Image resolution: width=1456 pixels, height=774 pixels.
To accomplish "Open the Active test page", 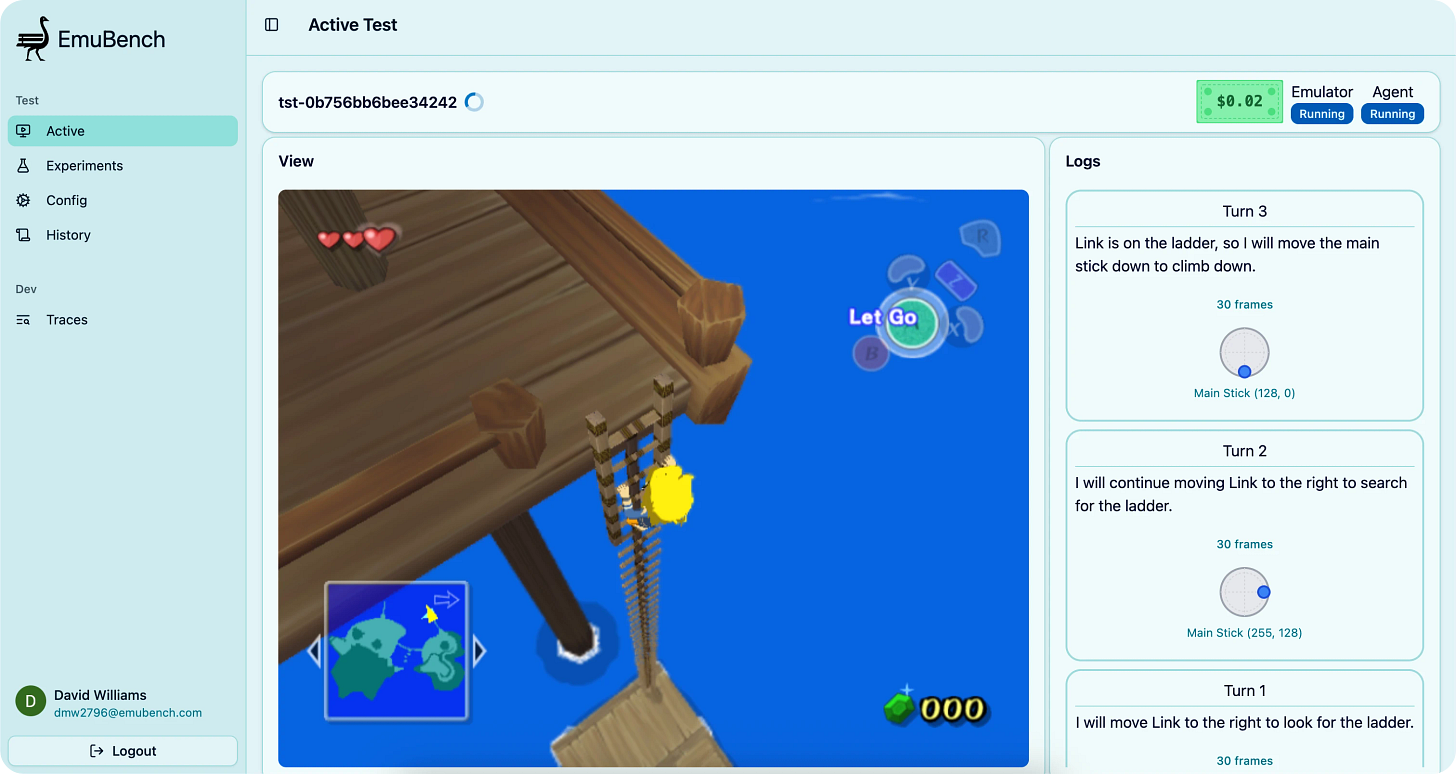I will pos(123,131).
